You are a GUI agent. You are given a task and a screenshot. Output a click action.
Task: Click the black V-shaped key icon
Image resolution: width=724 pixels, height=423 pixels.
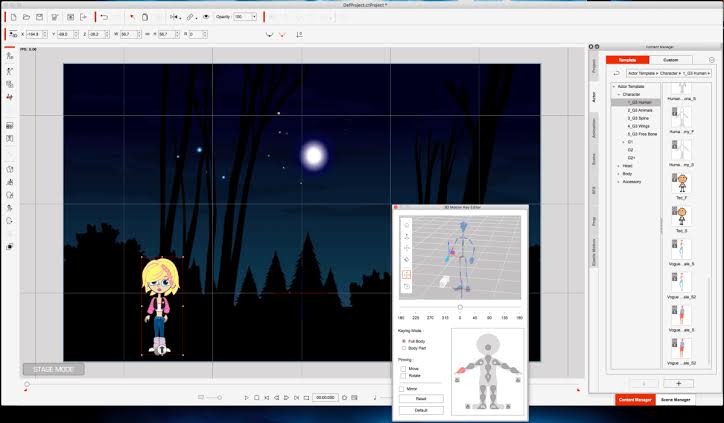click(270, 35)
